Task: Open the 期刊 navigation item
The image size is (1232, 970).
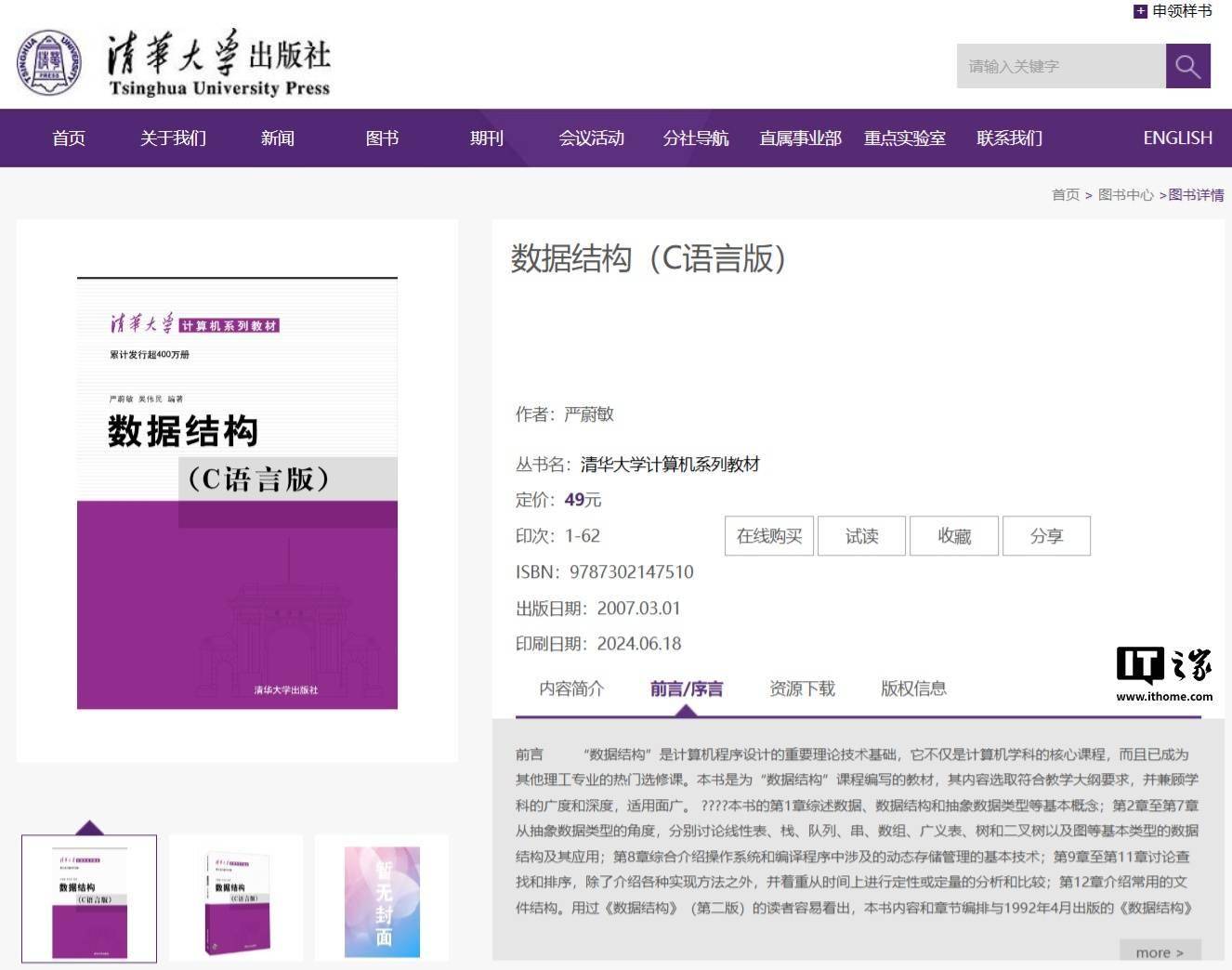Action: pos(487,138)
